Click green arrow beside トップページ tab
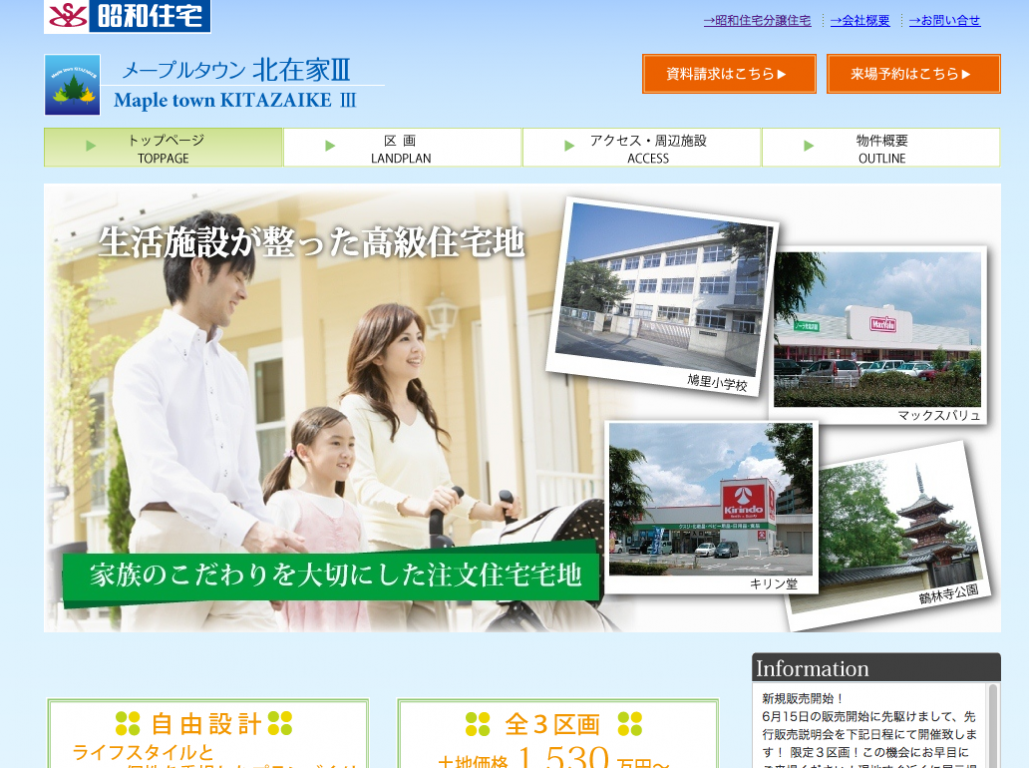 pyautogui.click(x=91, y=146)
